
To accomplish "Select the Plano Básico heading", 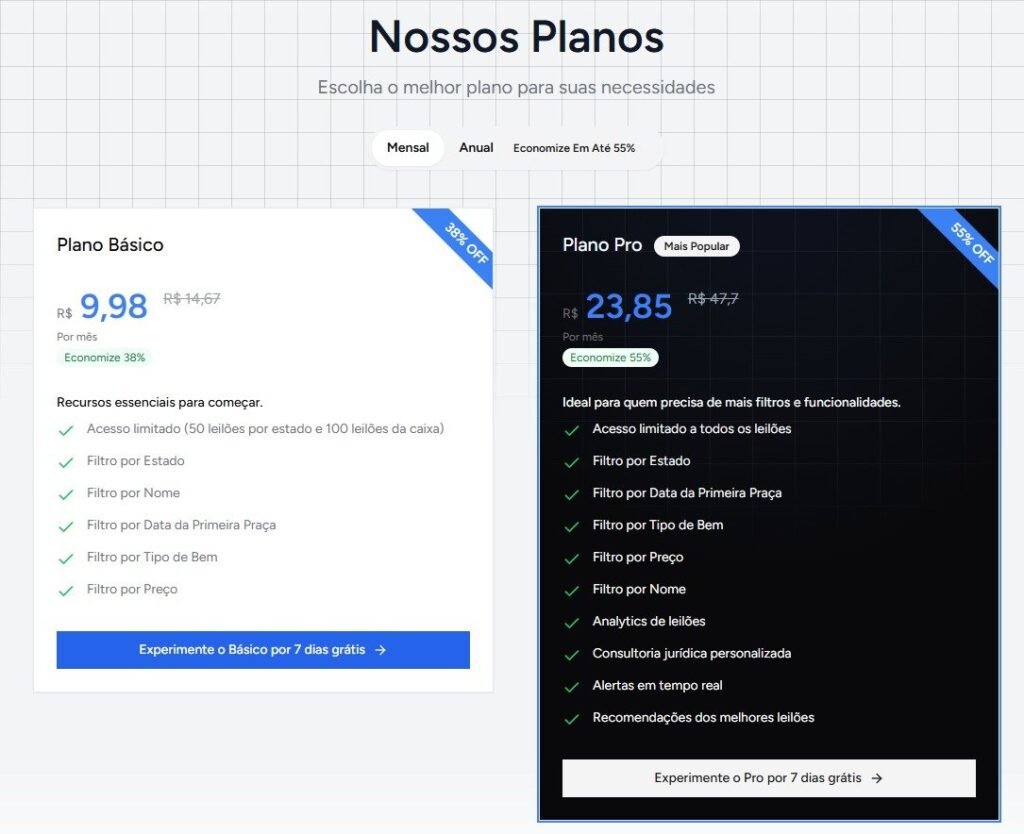I will [x=110, y=245].
